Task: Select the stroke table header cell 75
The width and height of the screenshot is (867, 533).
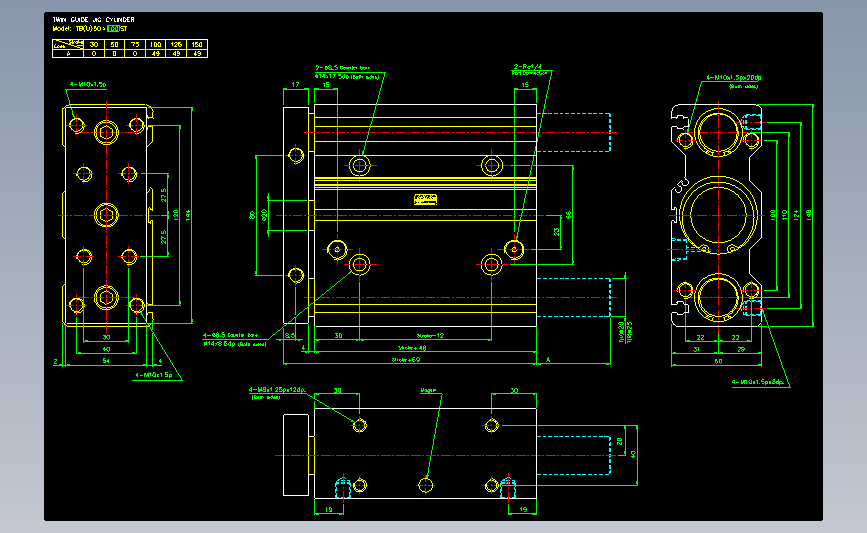Action: click(x=135, y=44)
